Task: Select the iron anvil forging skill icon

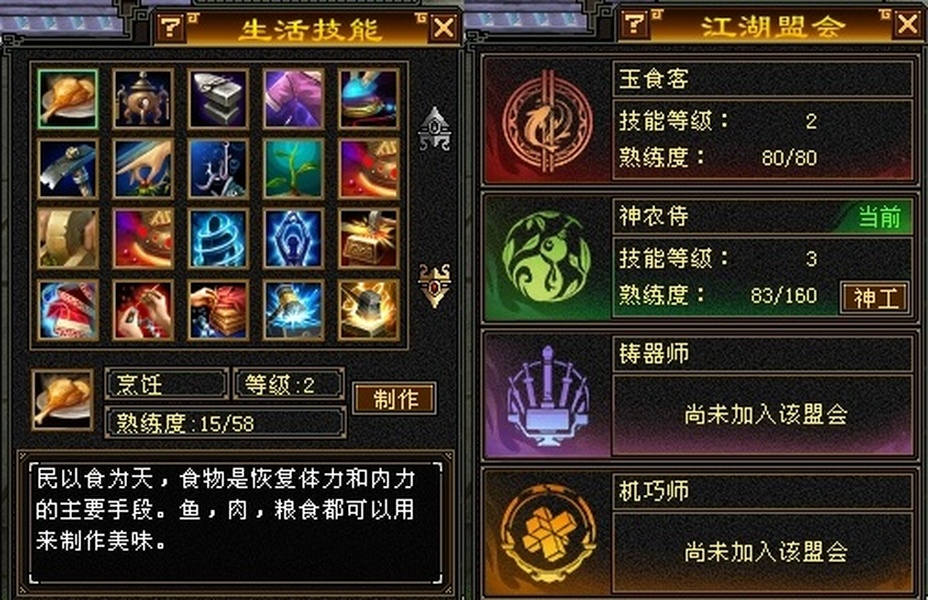Action: pos(218,99)
